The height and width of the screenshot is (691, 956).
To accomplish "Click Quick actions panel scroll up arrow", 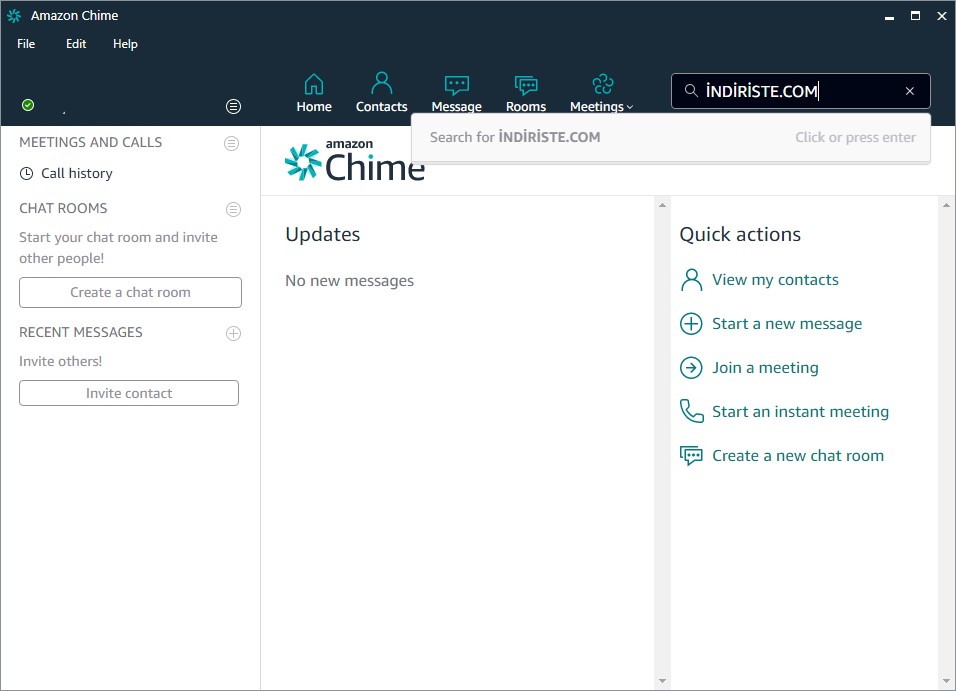I will 946,206.
